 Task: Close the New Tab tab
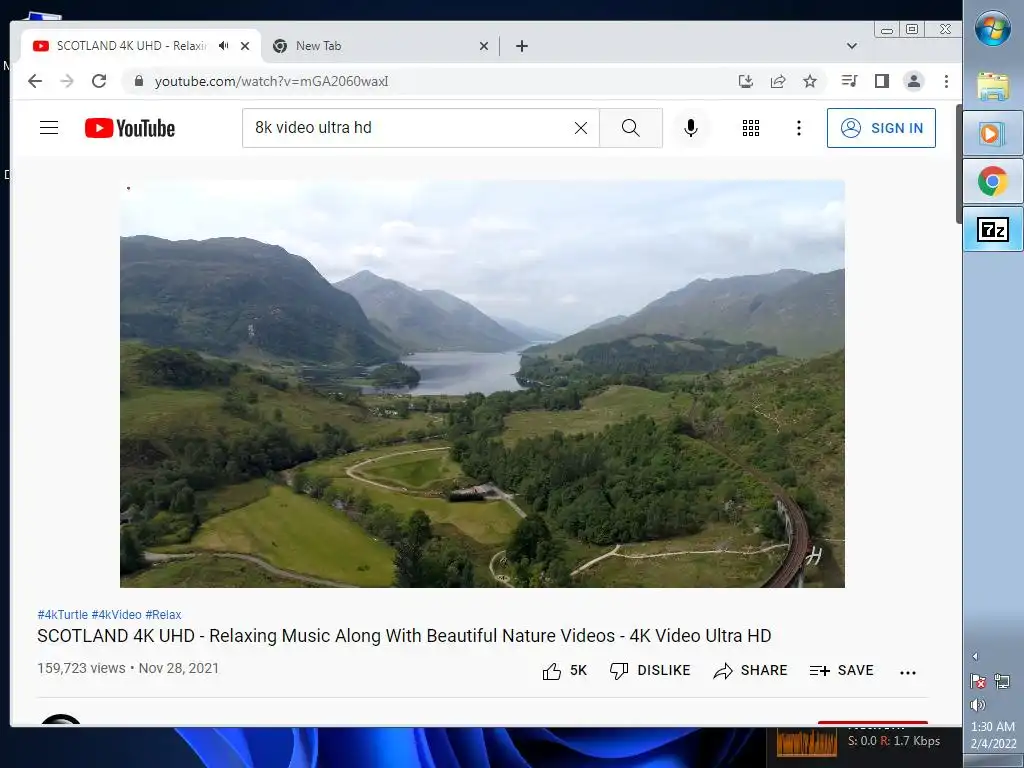point(484,46)
